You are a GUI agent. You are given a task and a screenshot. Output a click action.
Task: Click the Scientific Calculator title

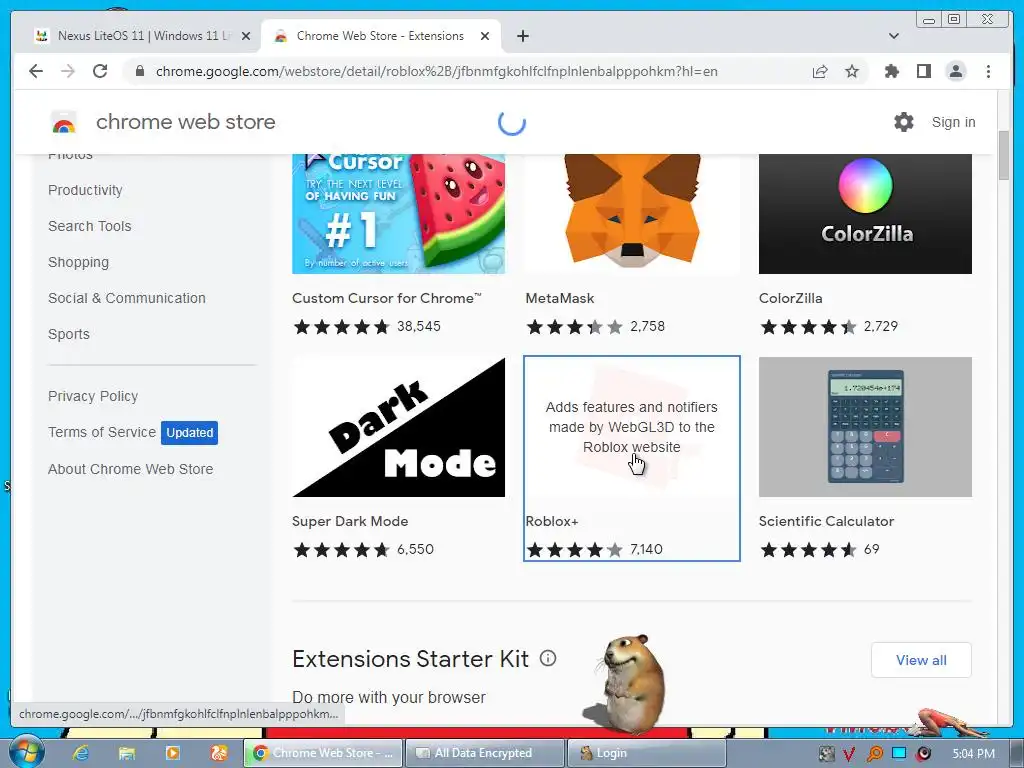(x=826, y=521)
